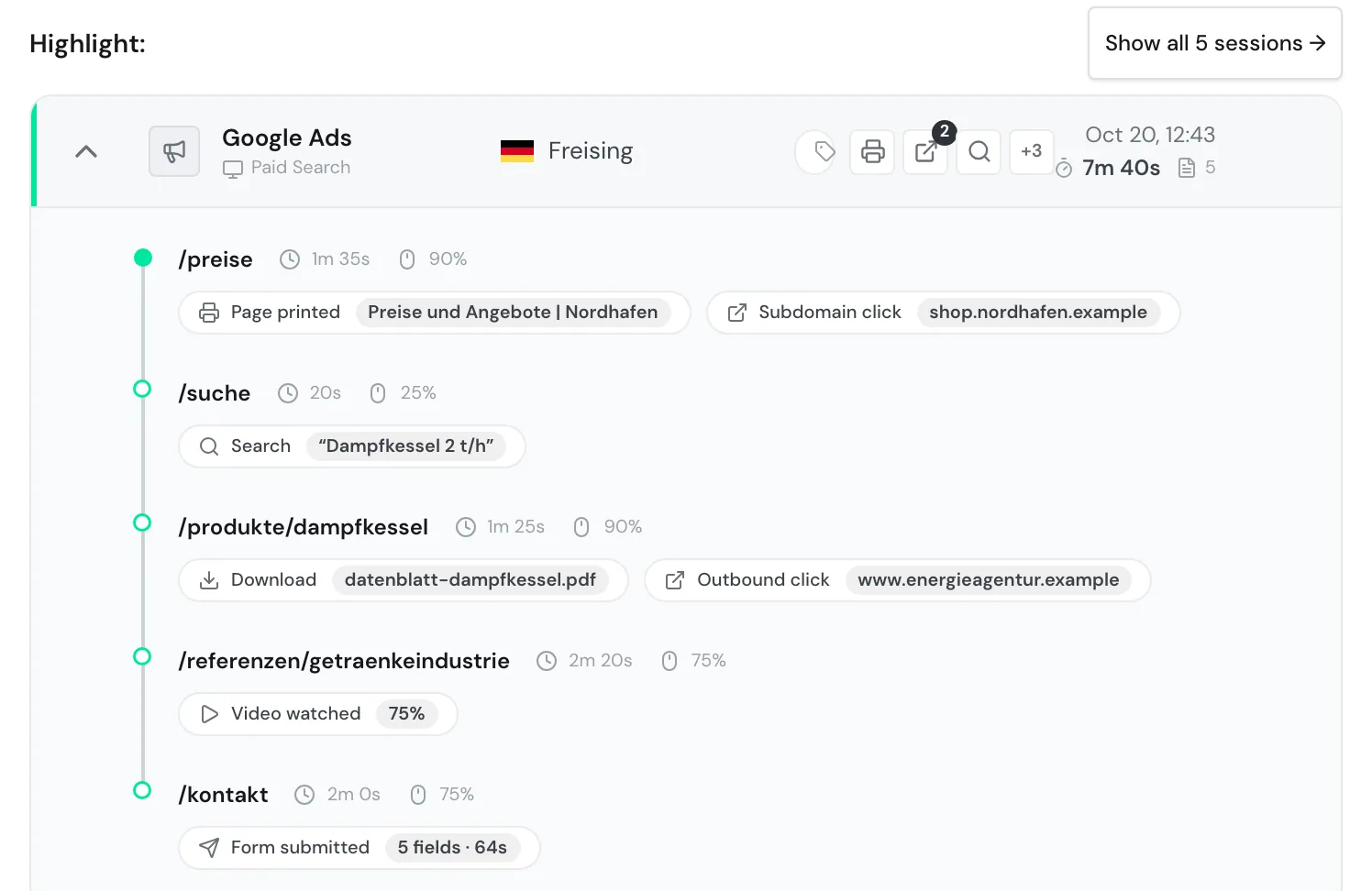1372x891 pixels.
Task: Open the /preise page path
Action: point(216,259)
